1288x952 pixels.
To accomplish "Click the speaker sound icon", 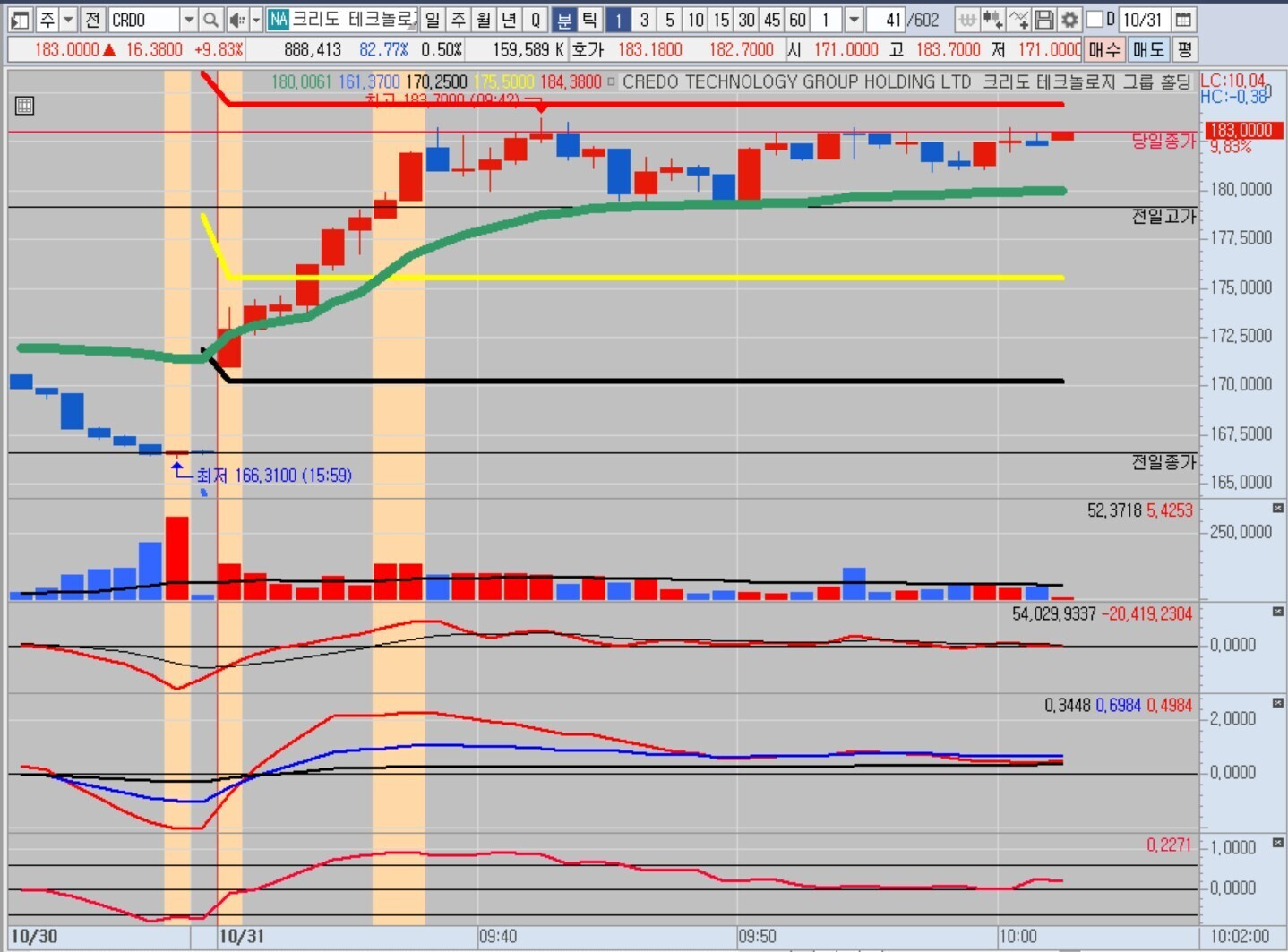I will 236,19.
